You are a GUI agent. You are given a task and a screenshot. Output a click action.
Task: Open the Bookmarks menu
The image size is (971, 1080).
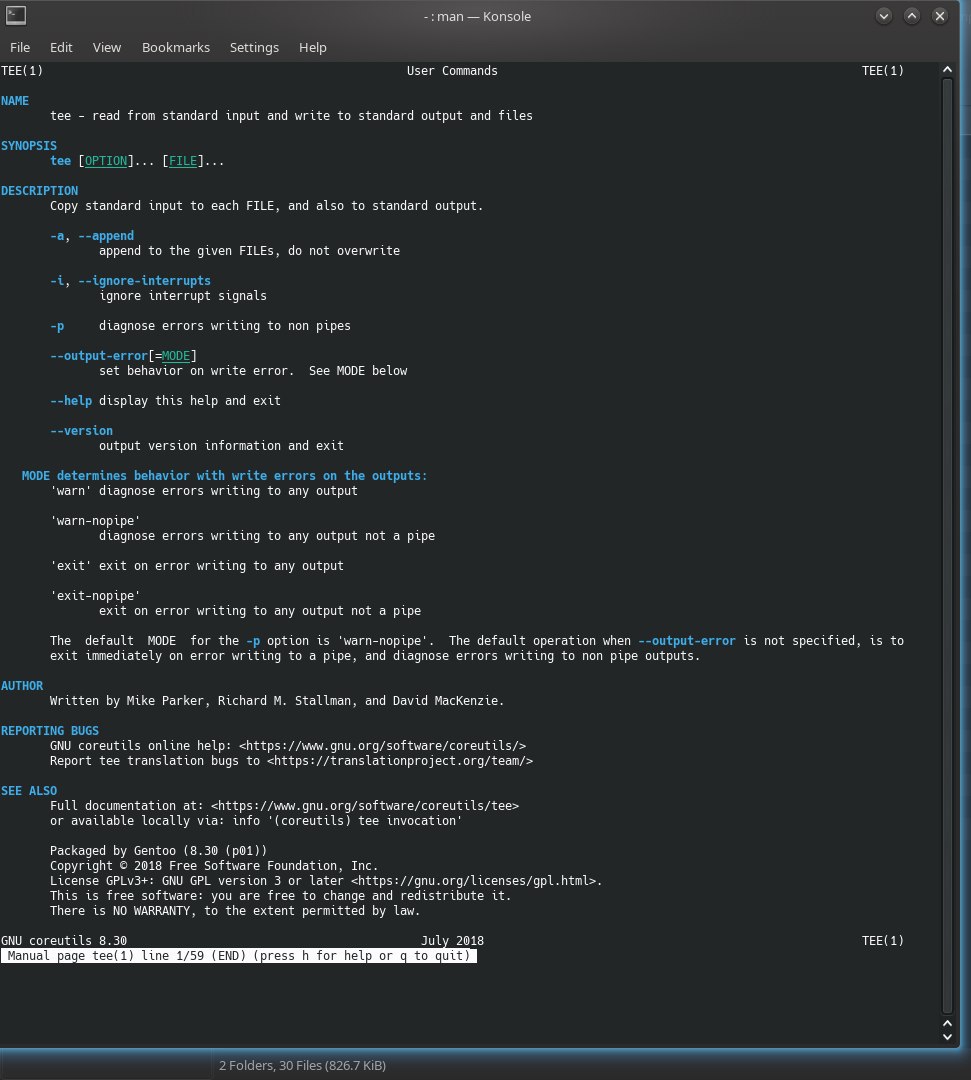pos(176,48)
